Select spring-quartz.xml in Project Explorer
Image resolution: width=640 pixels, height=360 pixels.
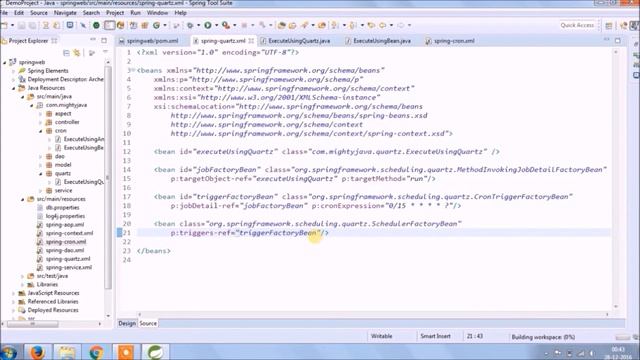coord(68,259)
